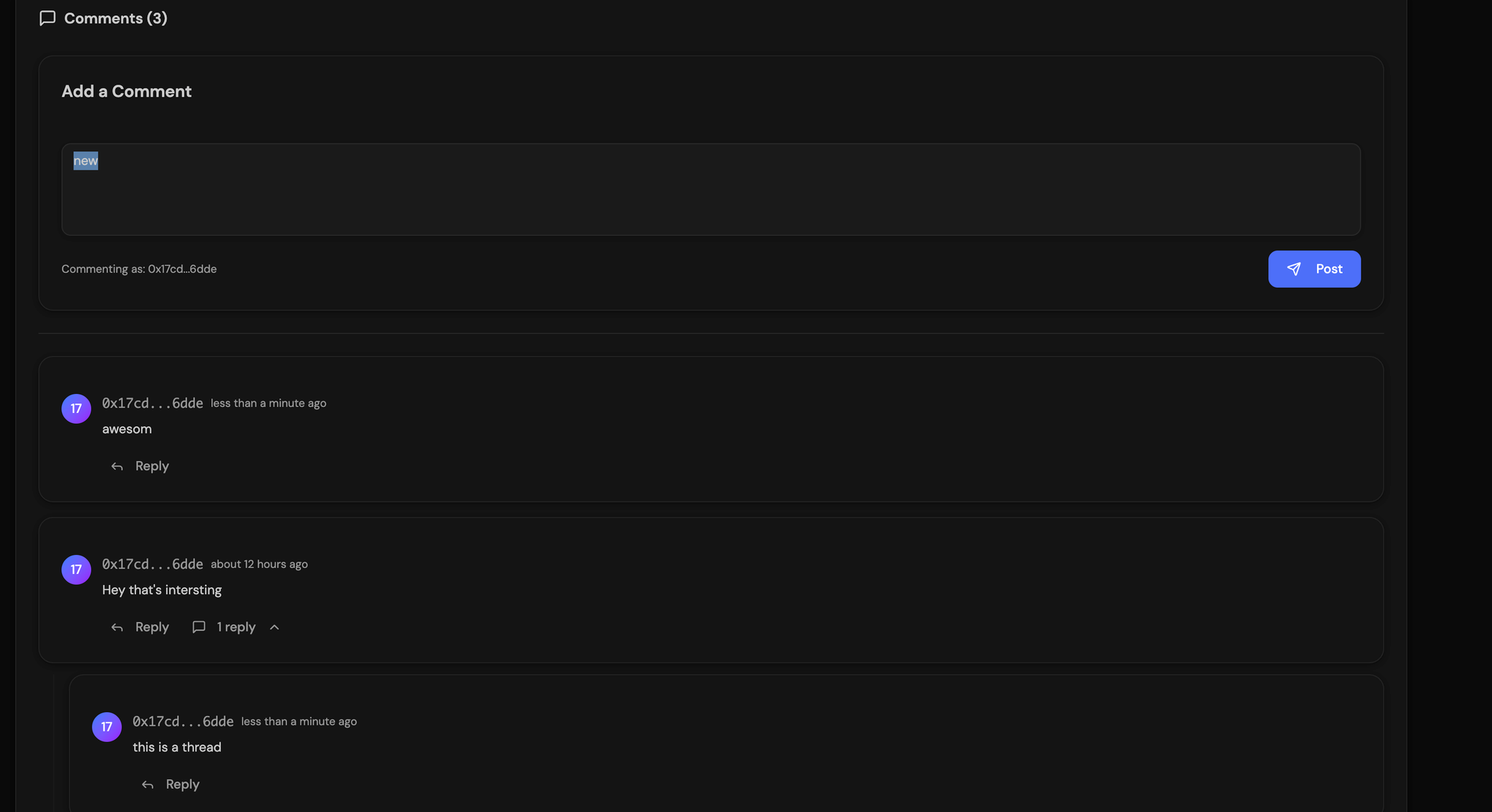Click the 'about 12 hours ago' timestamp
The image size is (1492, 812).
click(259, 564)
